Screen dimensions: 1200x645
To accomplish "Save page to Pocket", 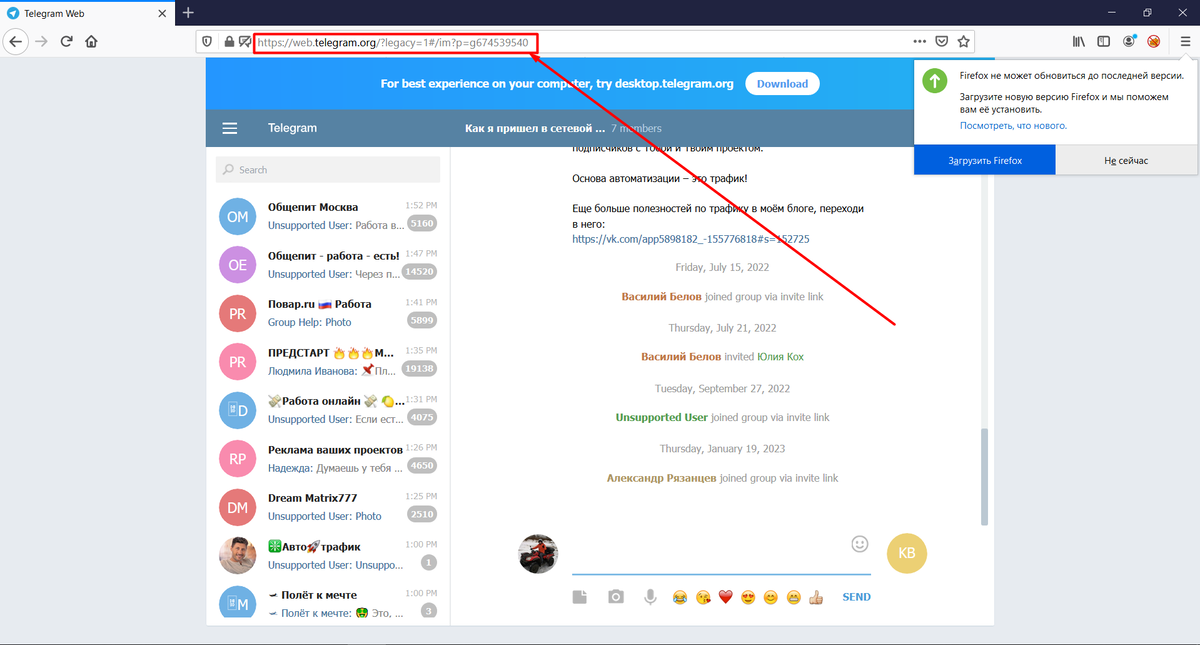I will pyautogui.click(x=942, y=42).
